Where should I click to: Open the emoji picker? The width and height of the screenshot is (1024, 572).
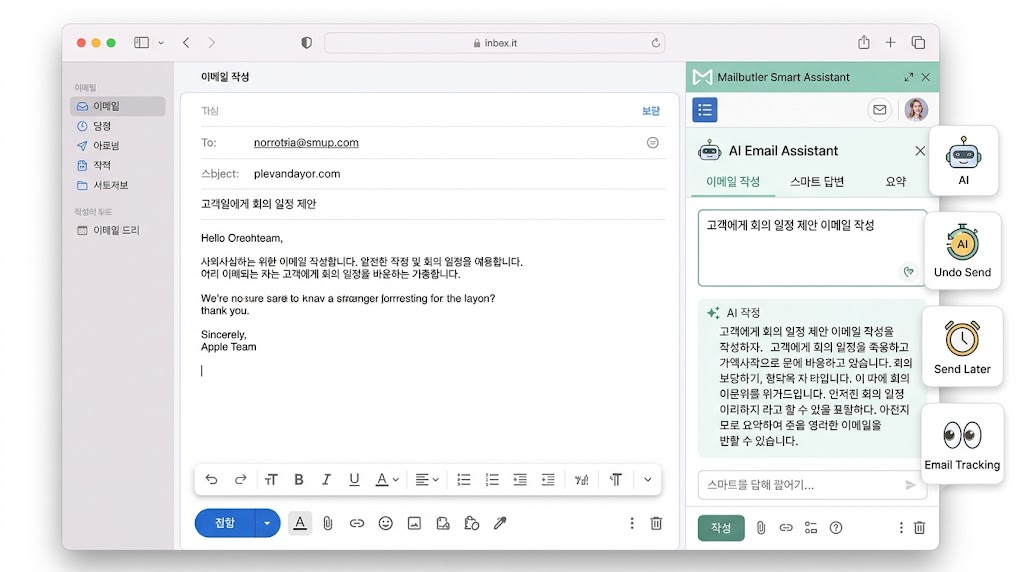385,523
